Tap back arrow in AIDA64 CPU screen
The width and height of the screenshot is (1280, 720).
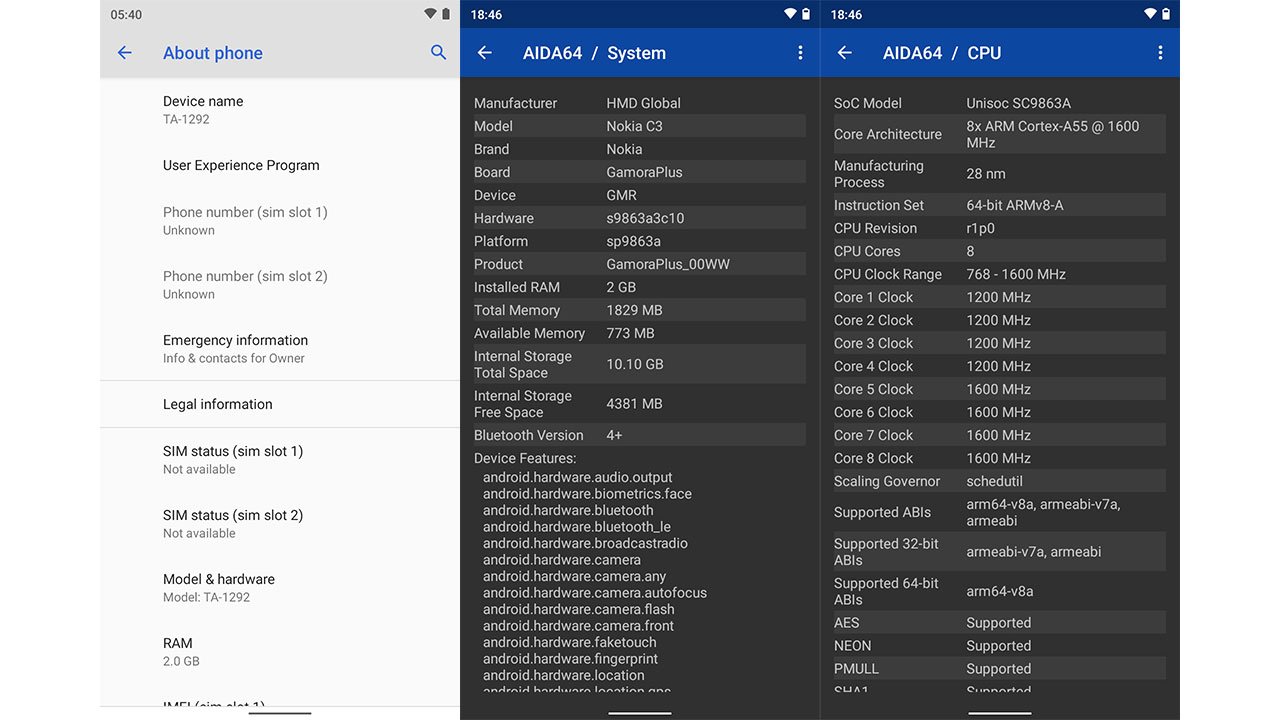point(845,53)
